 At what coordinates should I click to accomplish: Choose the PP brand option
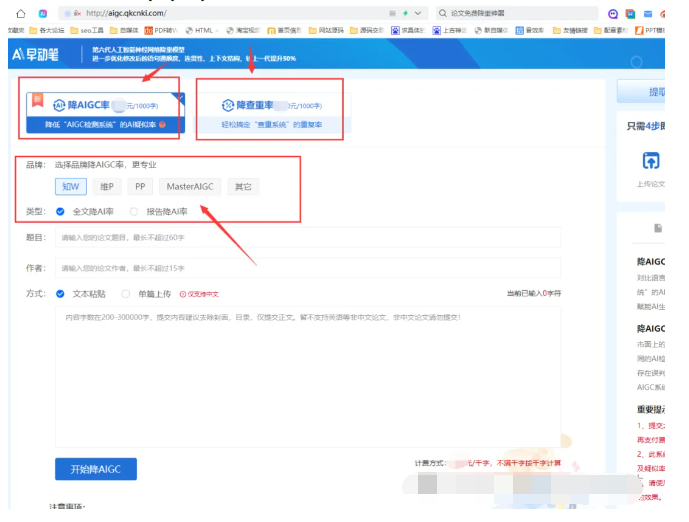pyautogui.click(x=140, y=186)
